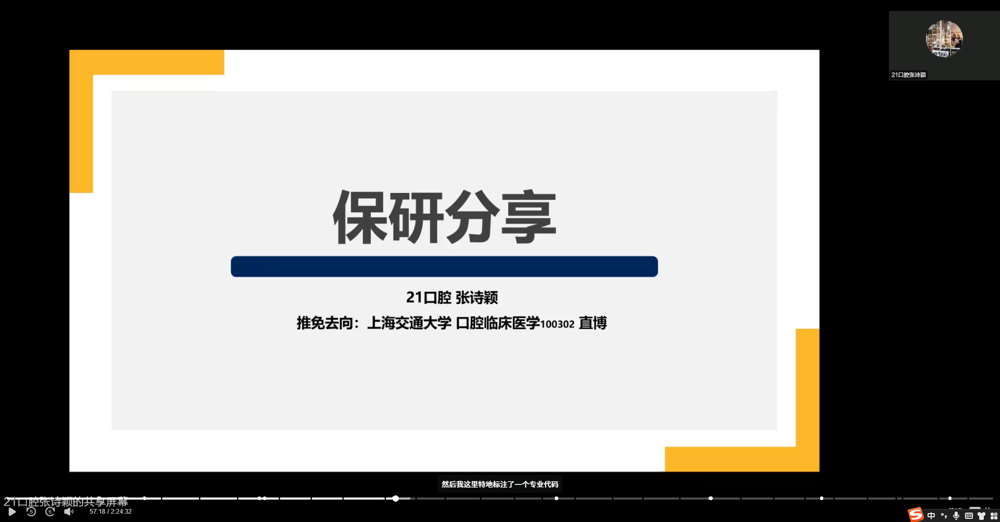Click the shared slide titled 保研分享
Screen dimensions: 1000x522
pos(444,260)
